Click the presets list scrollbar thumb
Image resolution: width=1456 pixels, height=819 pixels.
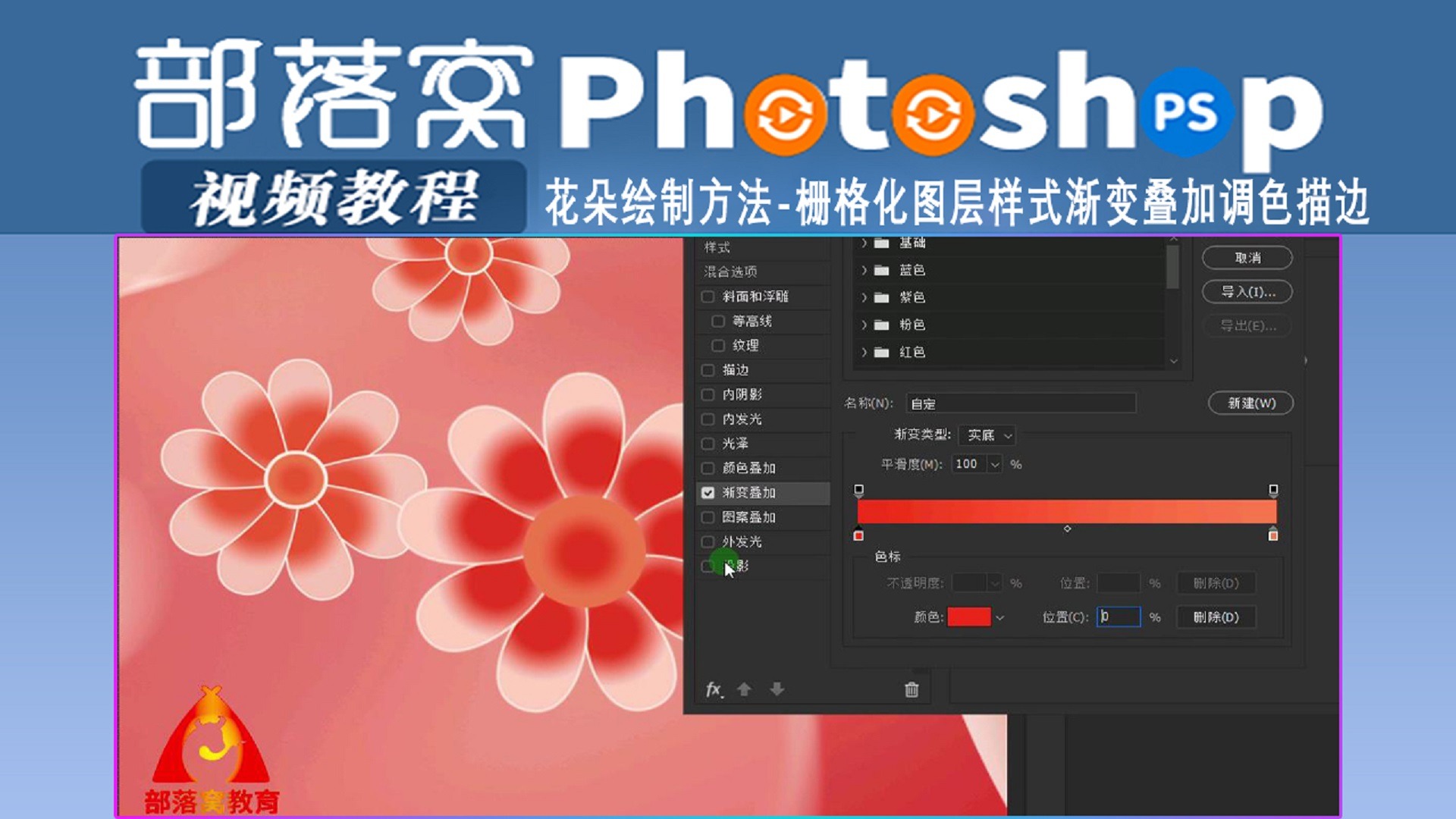tap(1173, 267)
